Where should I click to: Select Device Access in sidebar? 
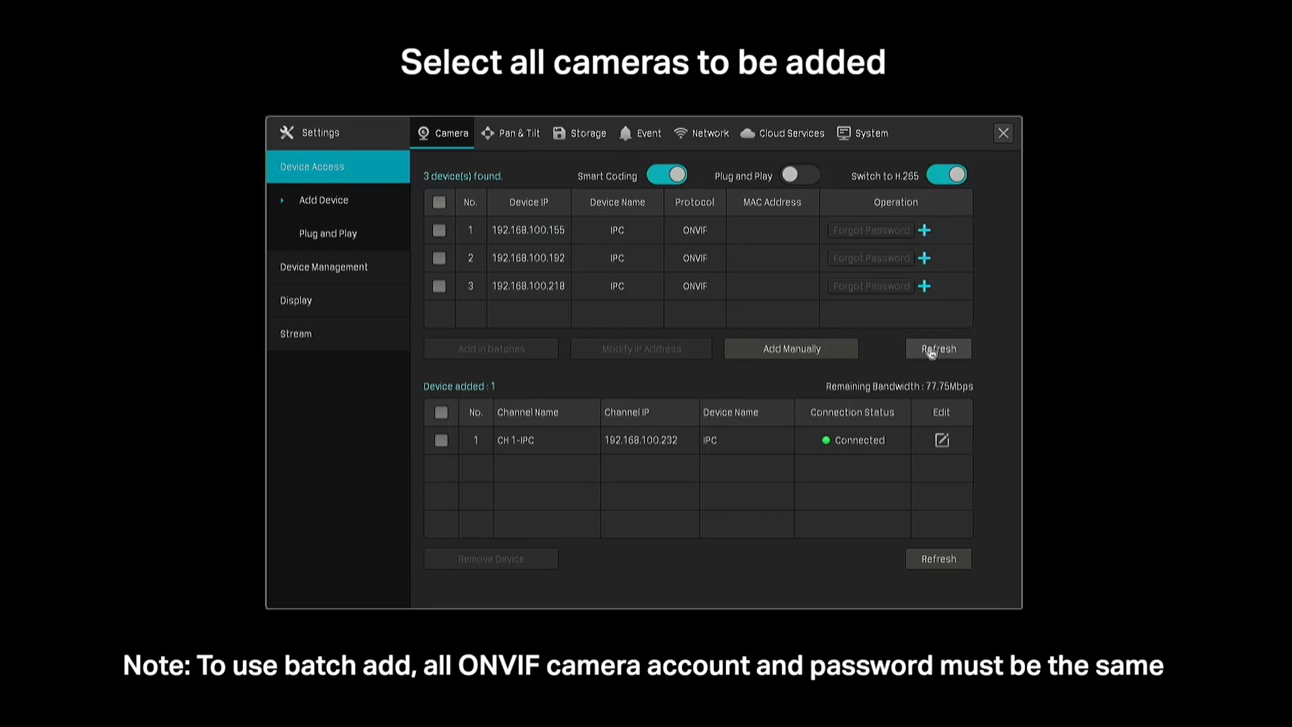pos(338,167)
